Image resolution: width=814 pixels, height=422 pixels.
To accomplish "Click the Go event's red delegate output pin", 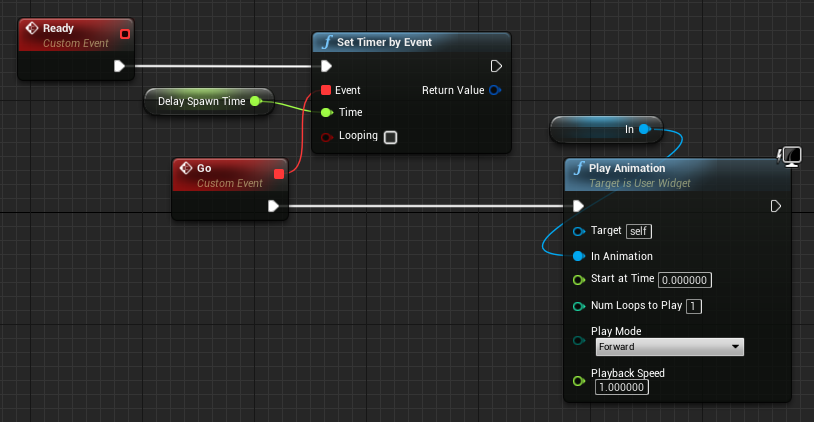I will point(279,174).
